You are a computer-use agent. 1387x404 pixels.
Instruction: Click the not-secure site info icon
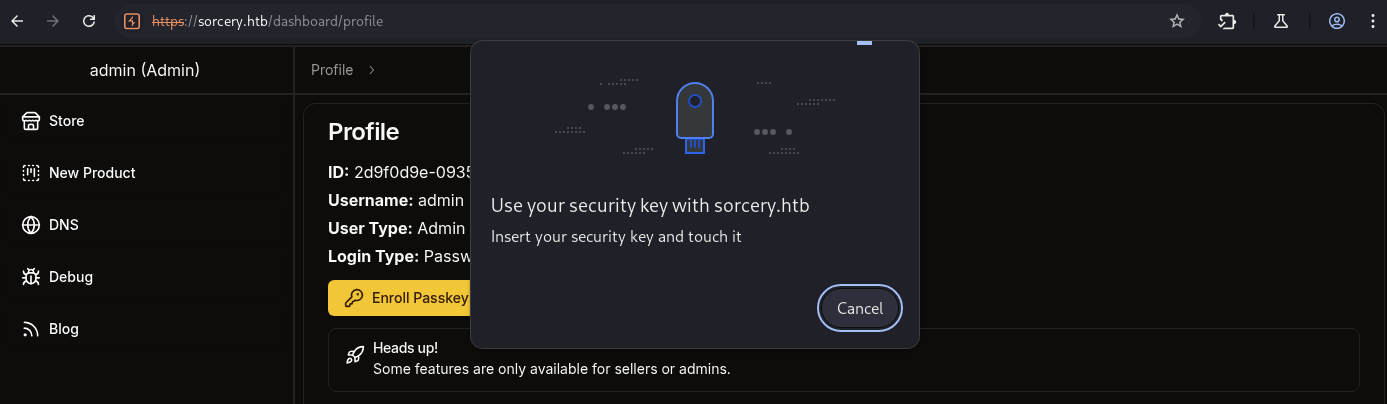pyautogui.click(x=132, y=20)
